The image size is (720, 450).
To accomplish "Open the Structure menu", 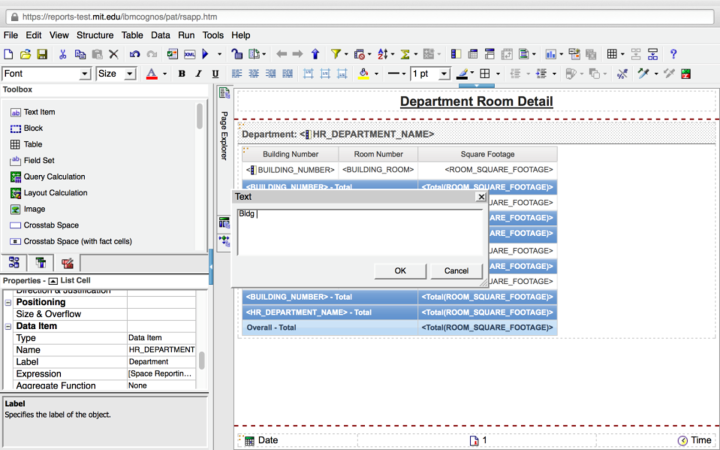I will click(x=95, y=35).
